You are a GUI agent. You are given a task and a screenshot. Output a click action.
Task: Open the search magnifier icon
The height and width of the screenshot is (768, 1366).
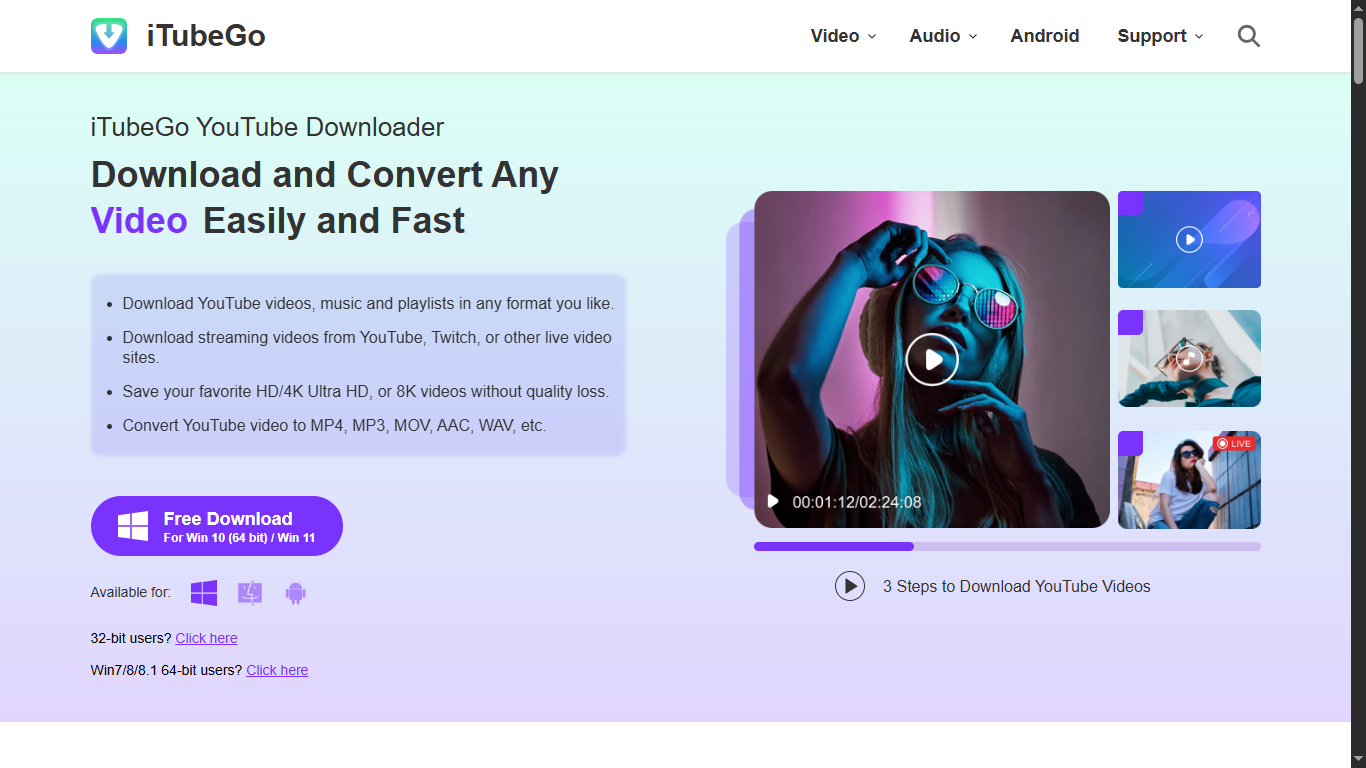pyautogui.click(x=1249, y=36)
